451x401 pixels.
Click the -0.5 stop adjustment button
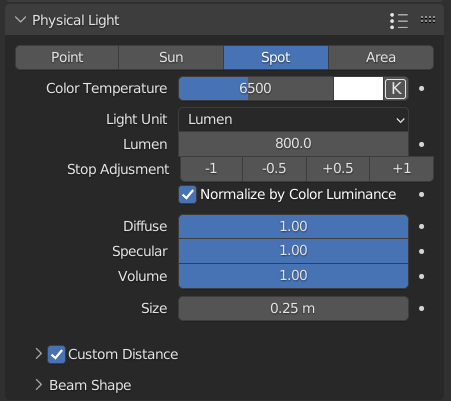click(x=274, y=169)
